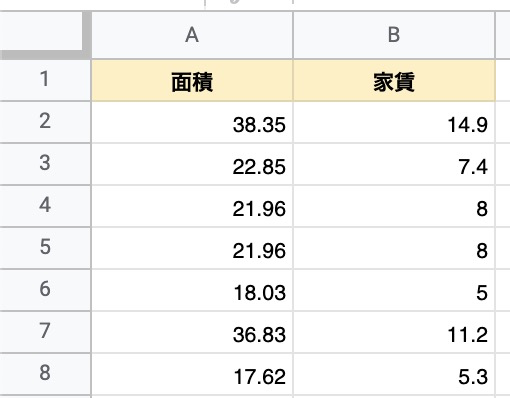
Task: Select column A header
Action: [x=192, y=35]
